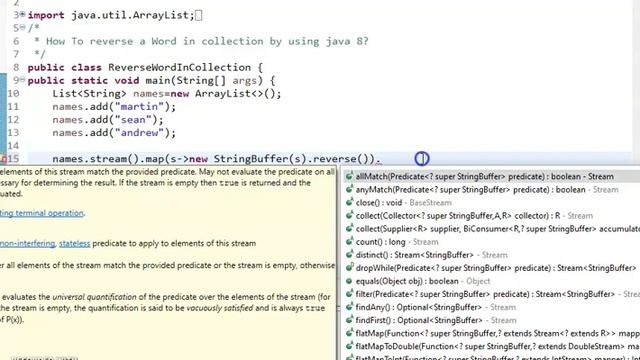Select collect(Supplier<R> supplier) proposal

click(491, 229)
